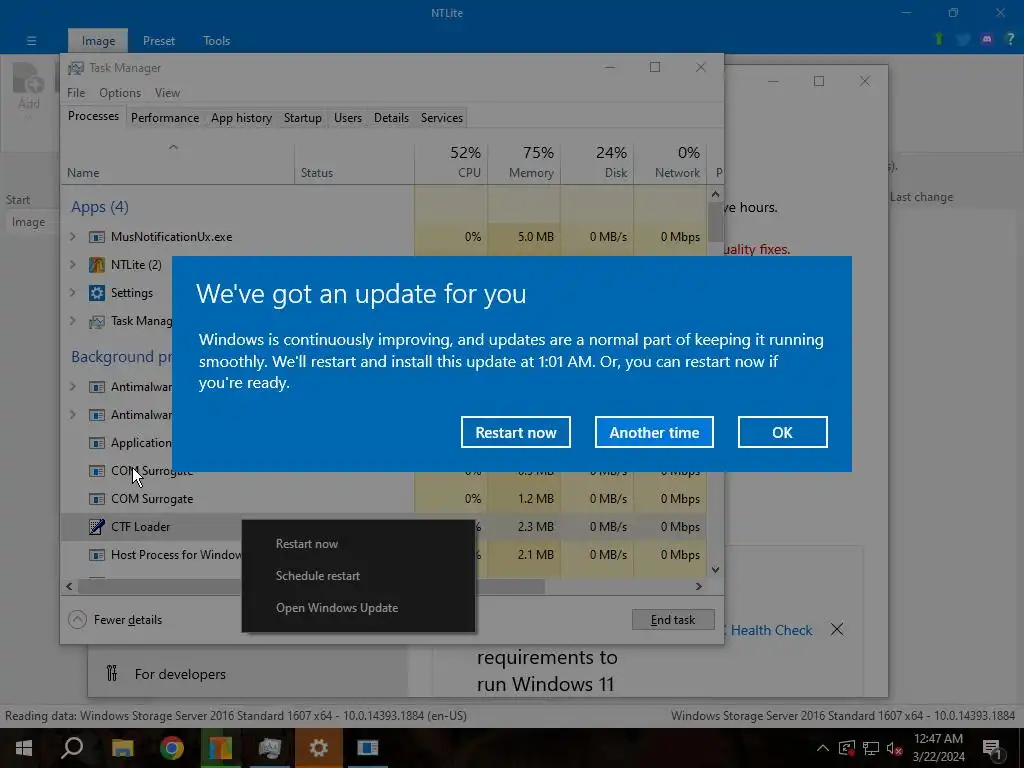Click horizontal scrollbar left arrow
This screenshot has width=1024, height=768.
69,586
